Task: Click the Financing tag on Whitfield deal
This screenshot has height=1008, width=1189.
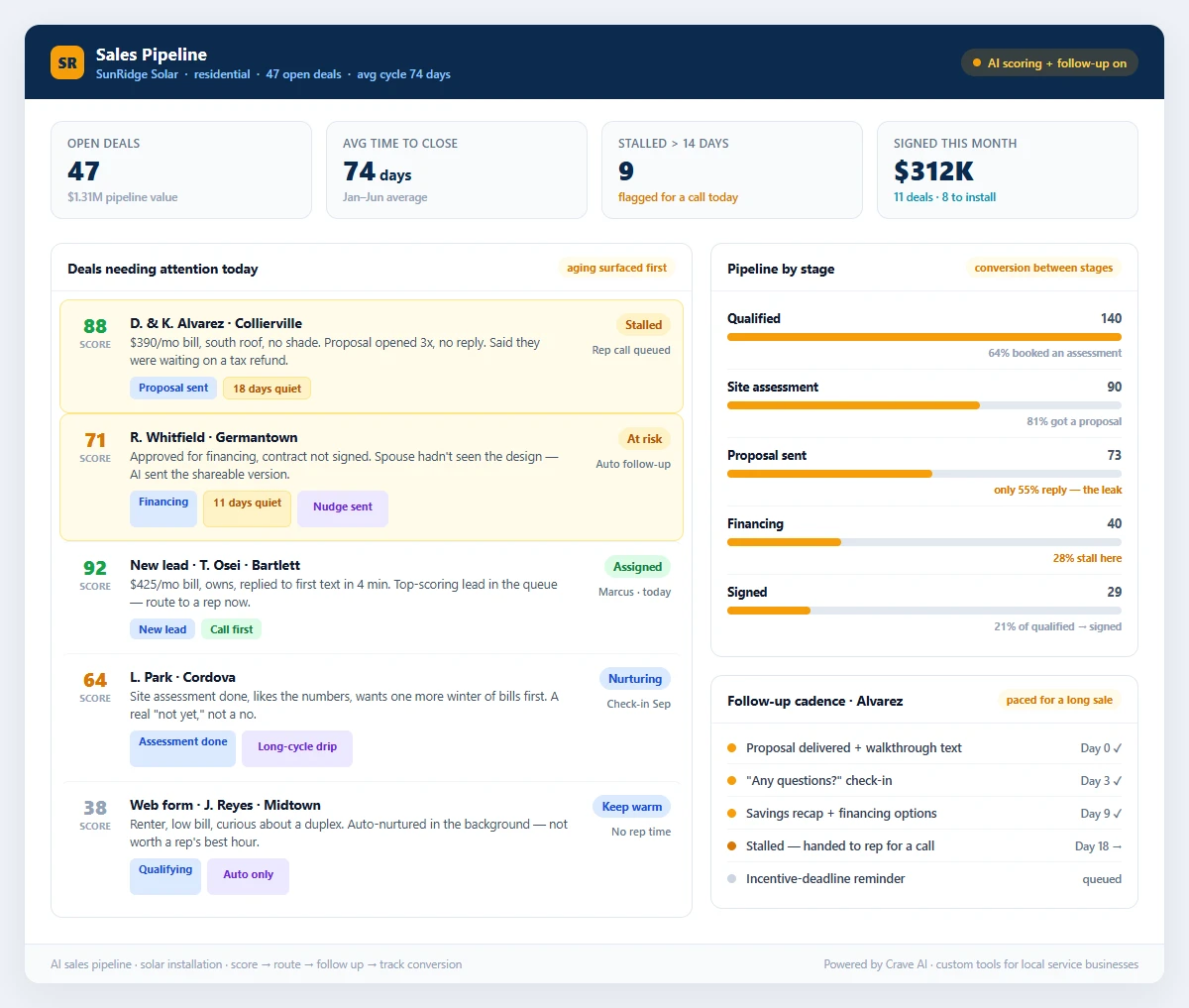Action: coord(163,508)
